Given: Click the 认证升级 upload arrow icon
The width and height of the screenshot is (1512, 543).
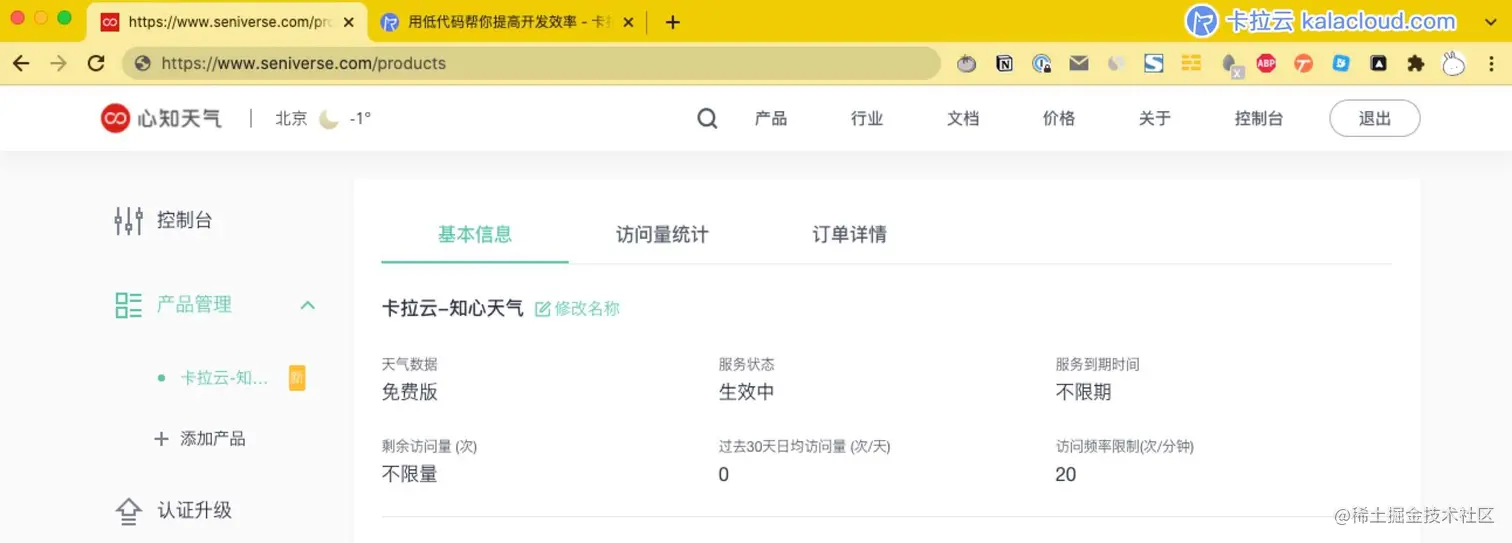Looking at the screenshot, I should [x=128, y=511].
